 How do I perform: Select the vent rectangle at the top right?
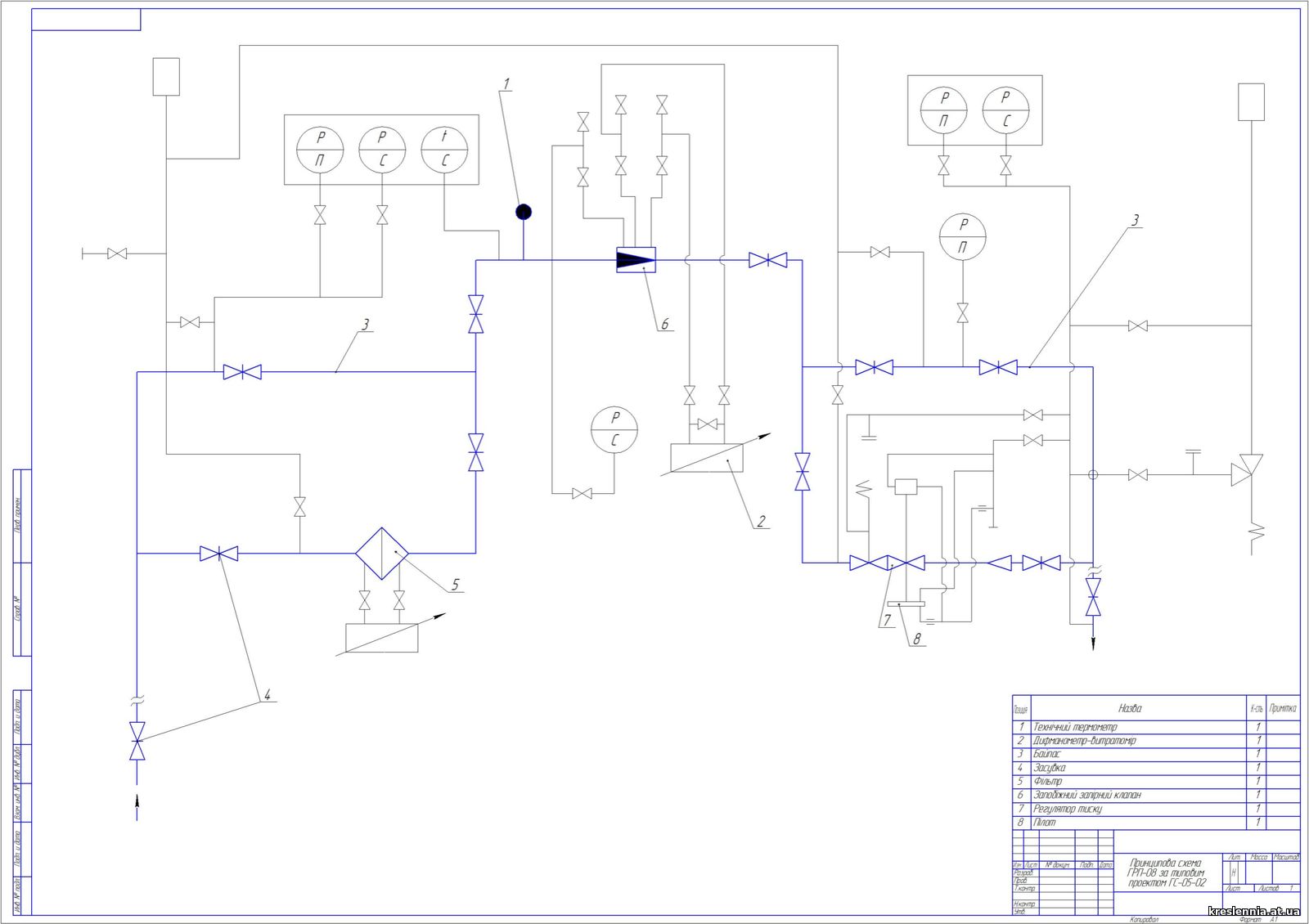coord(1251,102)
